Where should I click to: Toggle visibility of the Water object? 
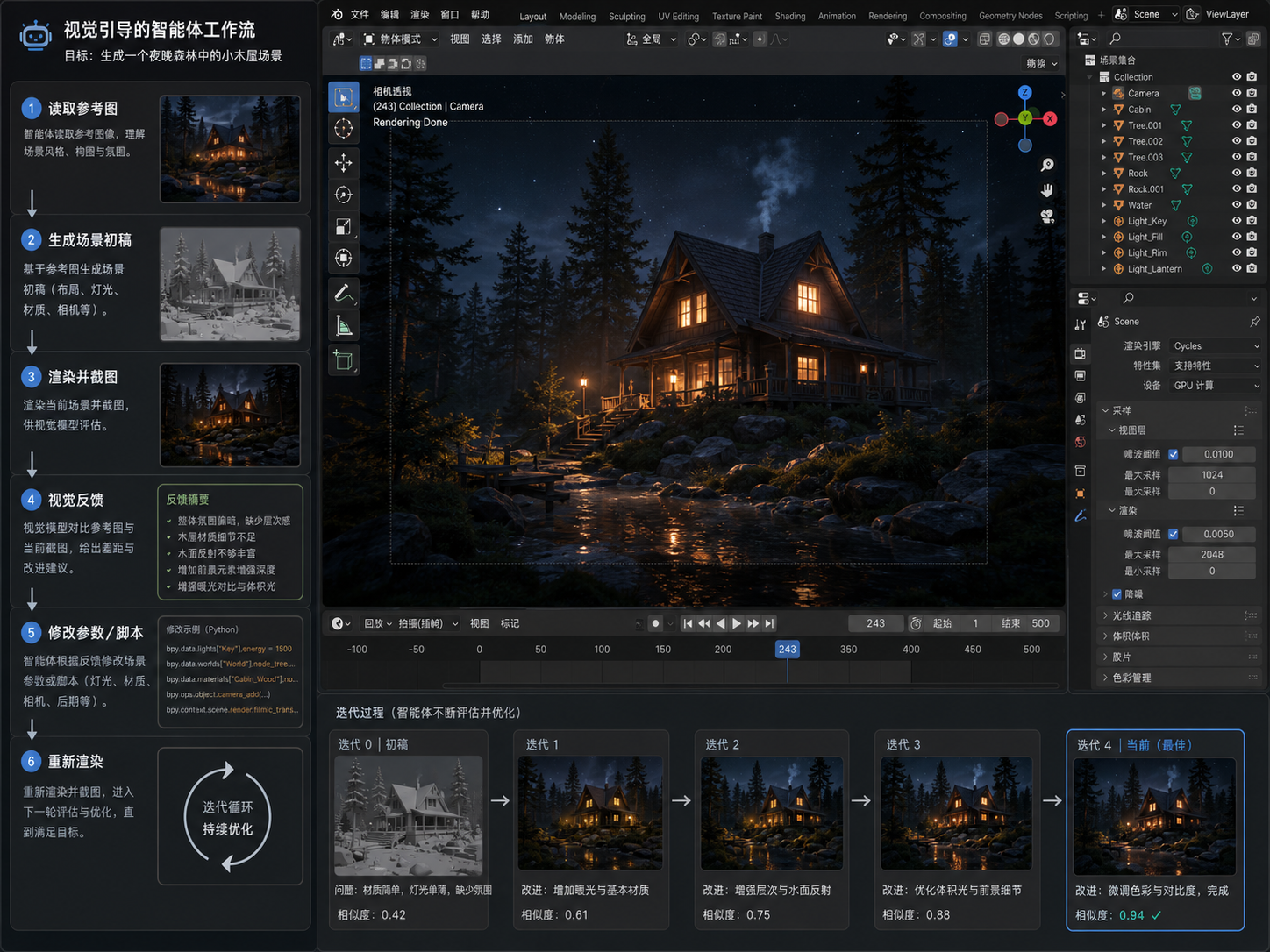[x=1237, y=205]
